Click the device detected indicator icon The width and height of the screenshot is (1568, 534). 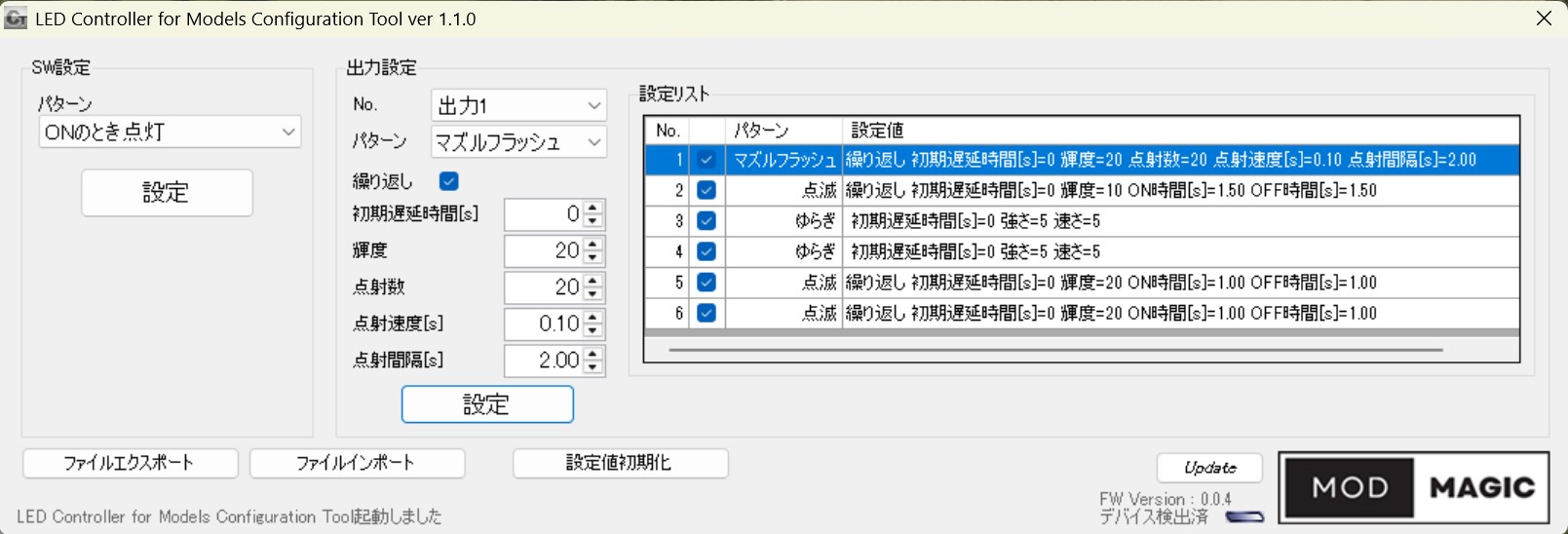(1244, 516)
